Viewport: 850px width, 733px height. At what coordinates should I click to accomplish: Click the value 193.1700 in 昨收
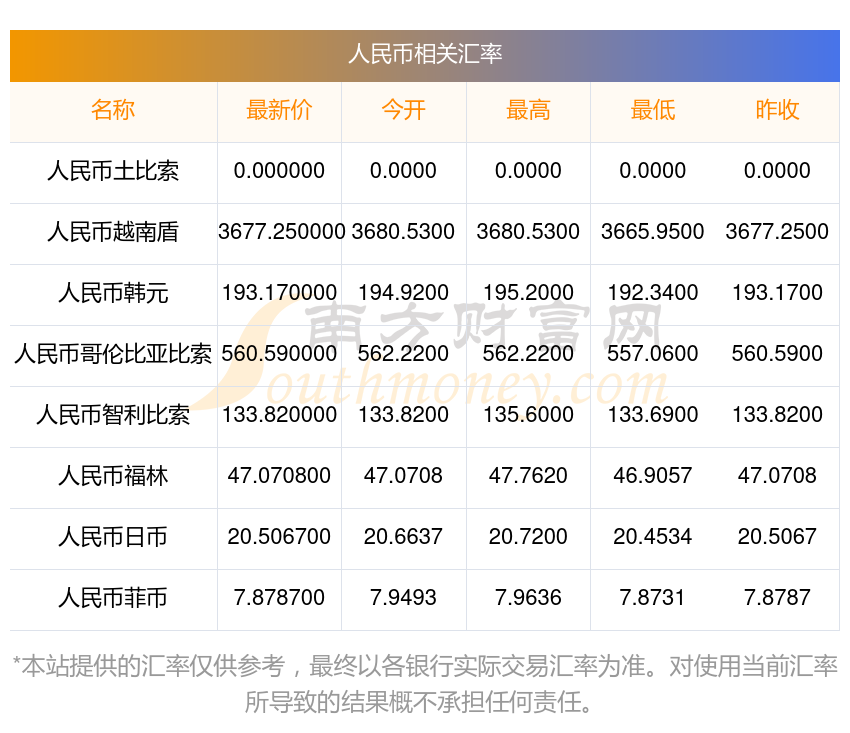777,293
